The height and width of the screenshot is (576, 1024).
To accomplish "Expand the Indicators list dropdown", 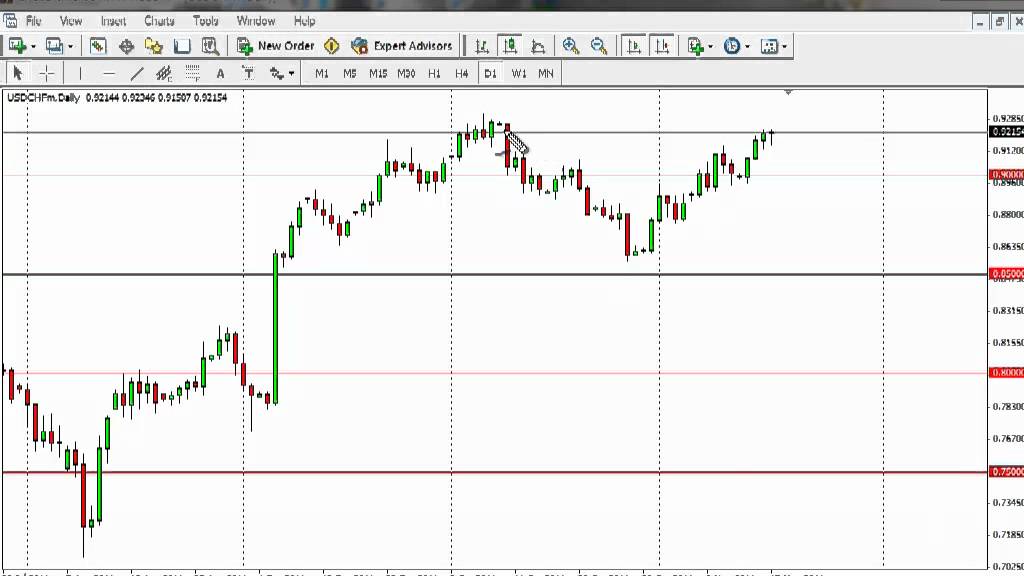I will click(710, 46).
